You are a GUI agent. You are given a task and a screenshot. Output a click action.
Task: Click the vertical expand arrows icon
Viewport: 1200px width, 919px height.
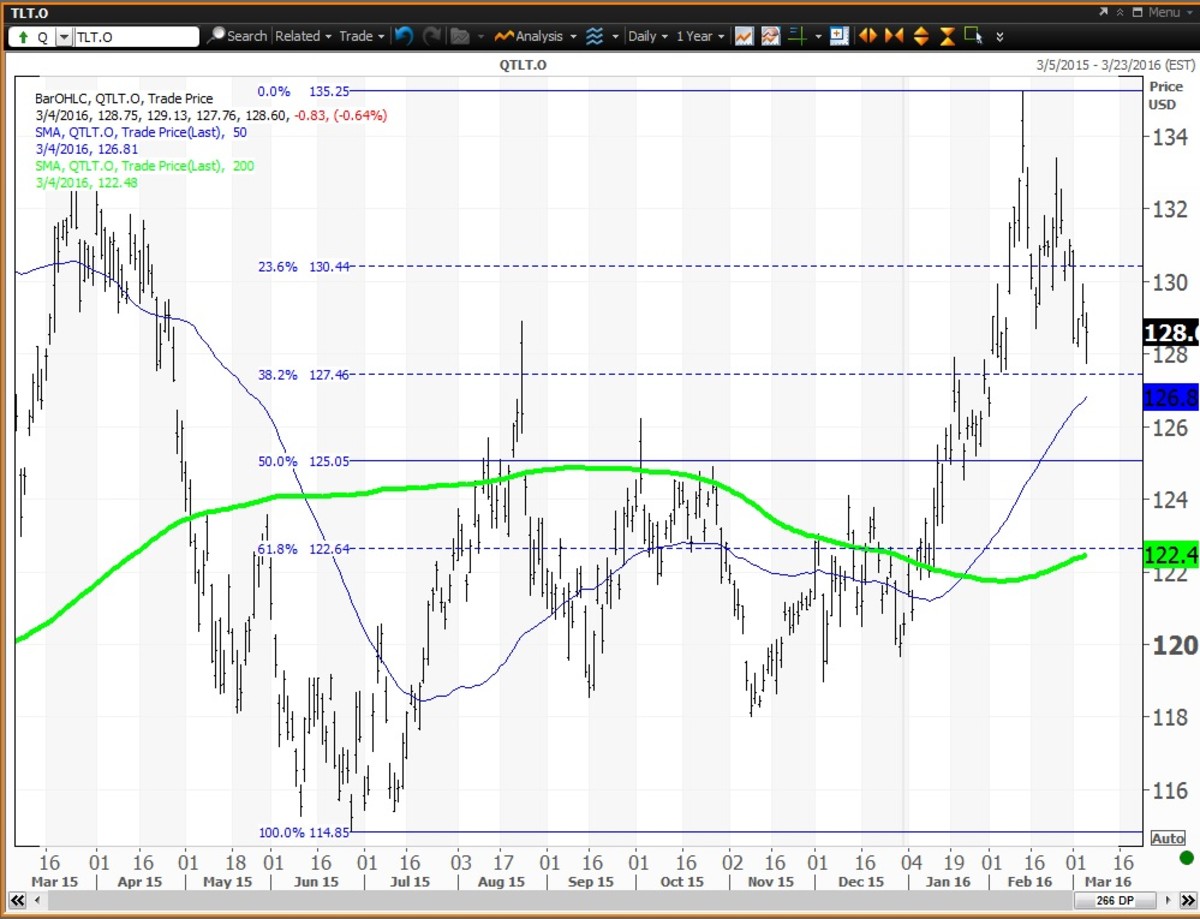pyautogui.click(x=920, y=36)
